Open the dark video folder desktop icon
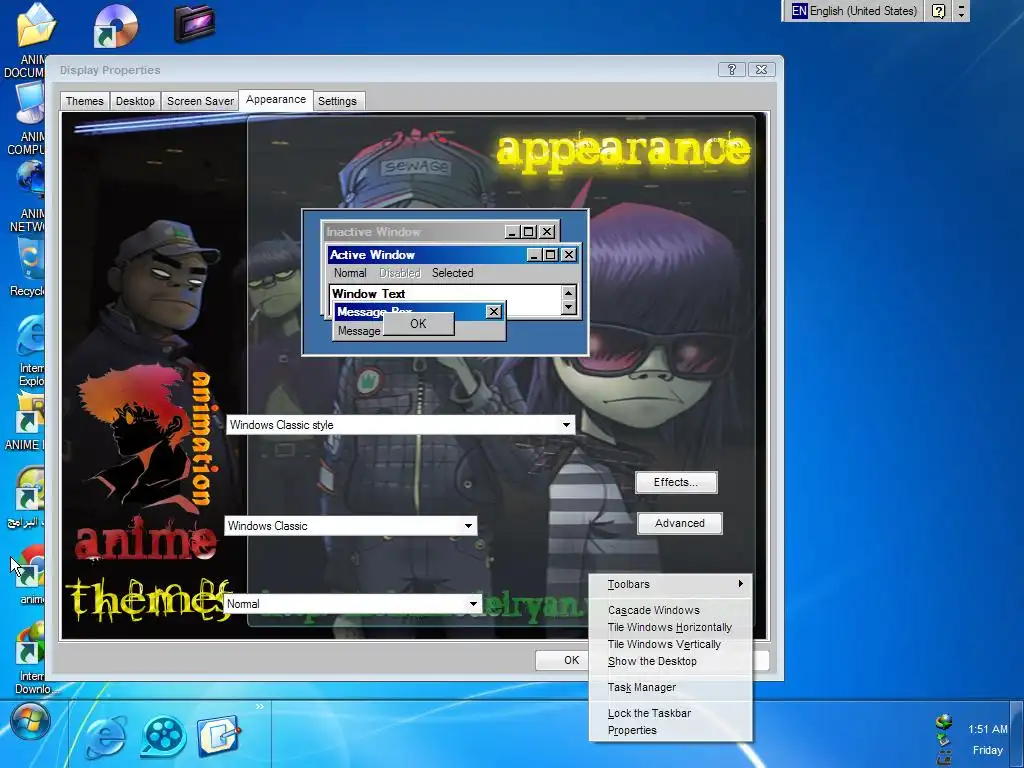Image resolution: width=1024 pixels, height=768 pixels. [x=195, y=23]
